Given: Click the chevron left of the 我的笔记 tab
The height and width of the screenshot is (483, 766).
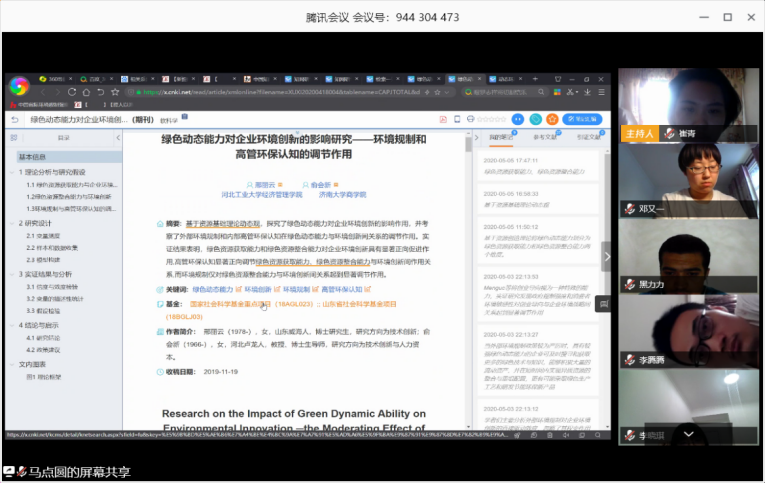Looking at the screenshot, I should (476, 138).
